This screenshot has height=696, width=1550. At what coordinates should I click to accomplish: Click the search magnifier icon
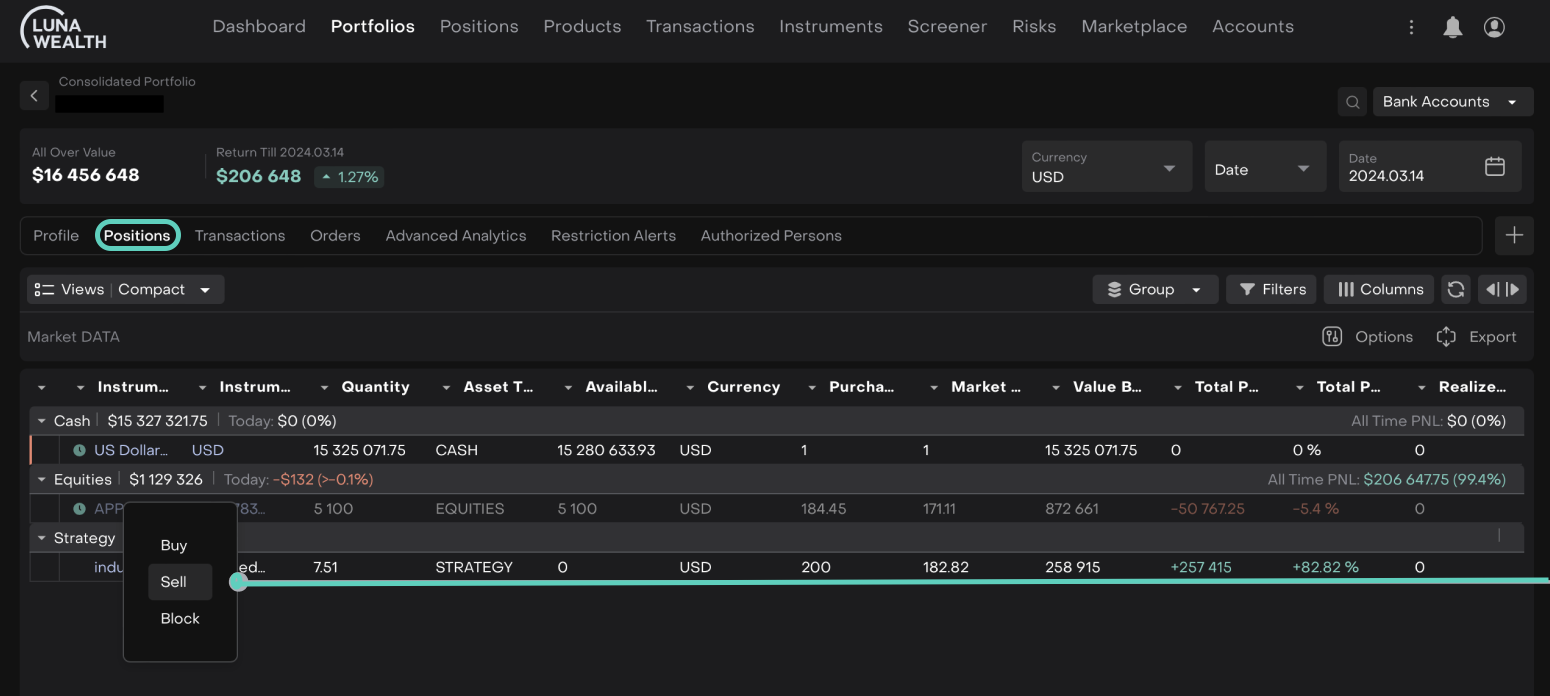point(1352,102)
